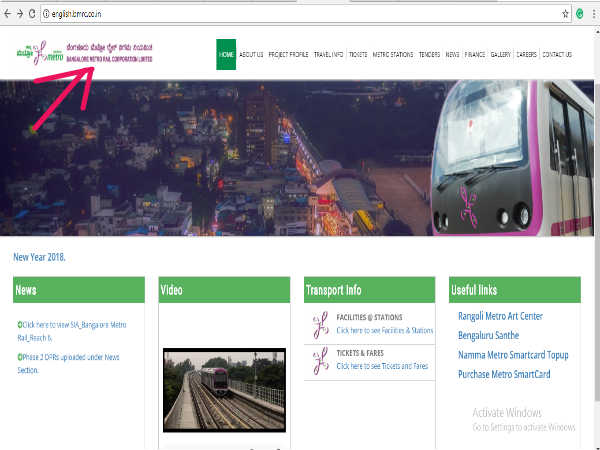Open Purchase Metro SmartCard link
The image size is (600, 450).
(504, 374)
